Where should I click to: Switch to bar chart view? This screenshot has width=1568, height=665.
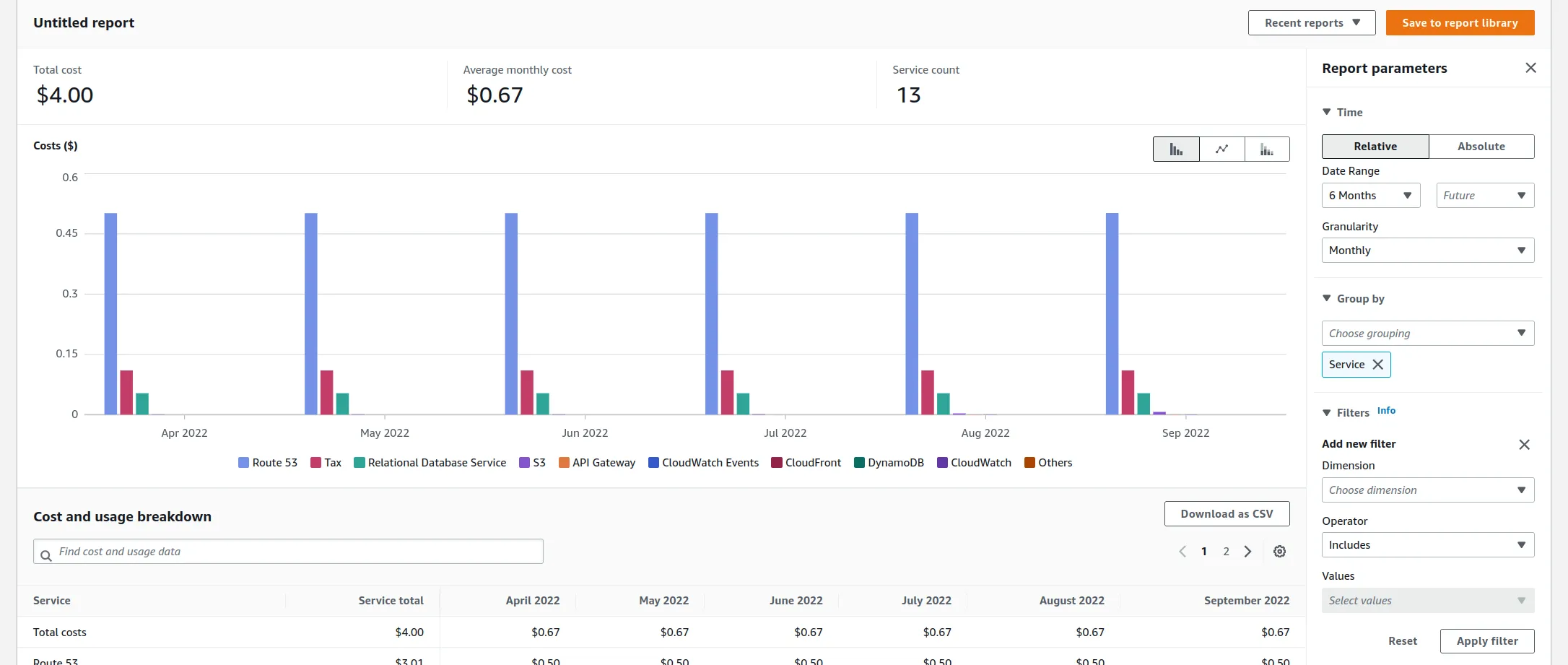pyautogui.click(x=1176, y=149)
